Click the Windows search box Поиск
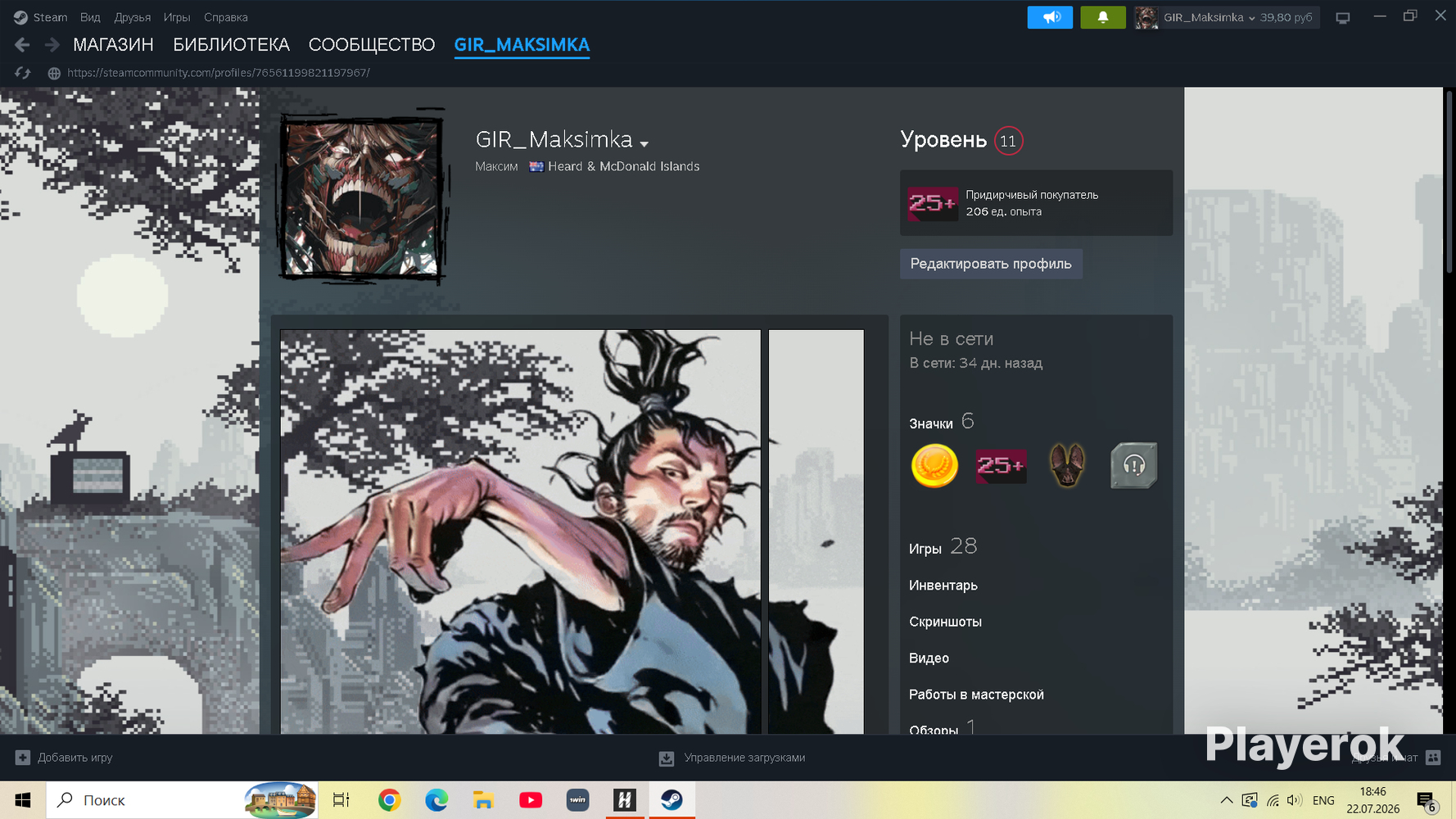This screenshot has width=1456, height=819. 181,800
